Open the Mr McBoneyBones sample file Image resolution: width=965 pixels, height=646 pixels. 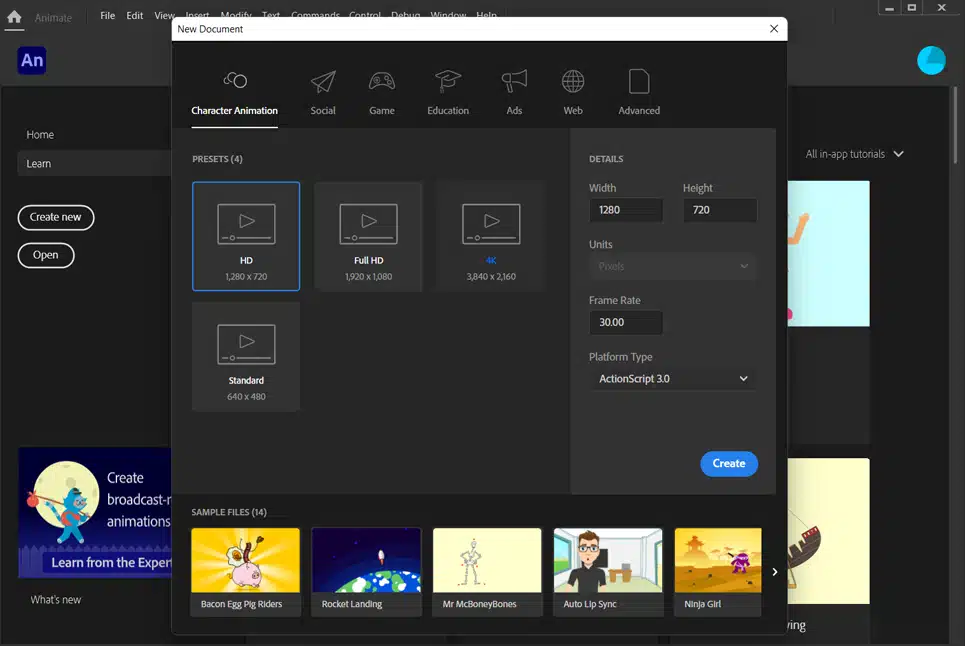tap(487, 572)
